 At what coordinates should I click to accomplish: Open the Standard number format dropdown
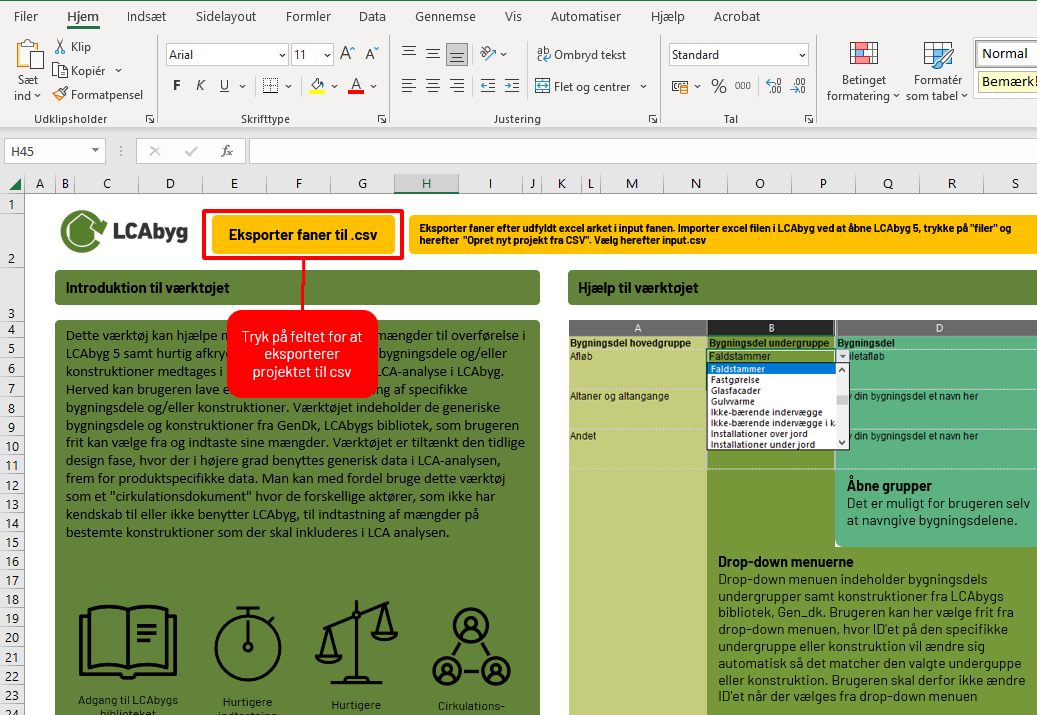pyautogui.click(x=802, y=55)
